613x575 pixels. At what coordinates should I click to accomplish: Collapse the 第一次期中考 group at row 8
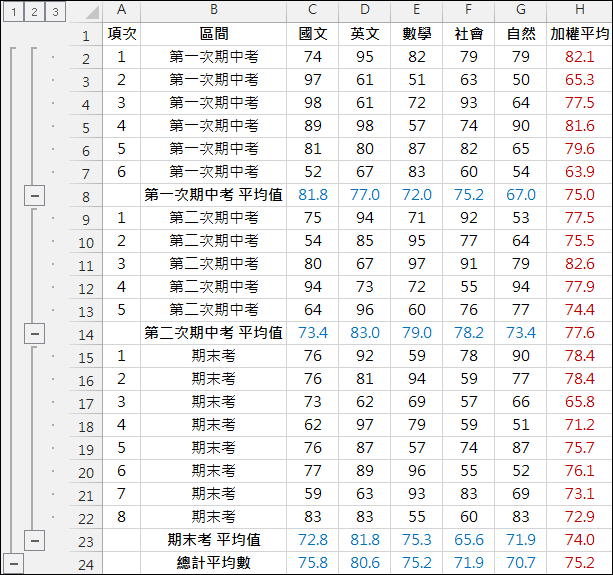coord(34,195)
